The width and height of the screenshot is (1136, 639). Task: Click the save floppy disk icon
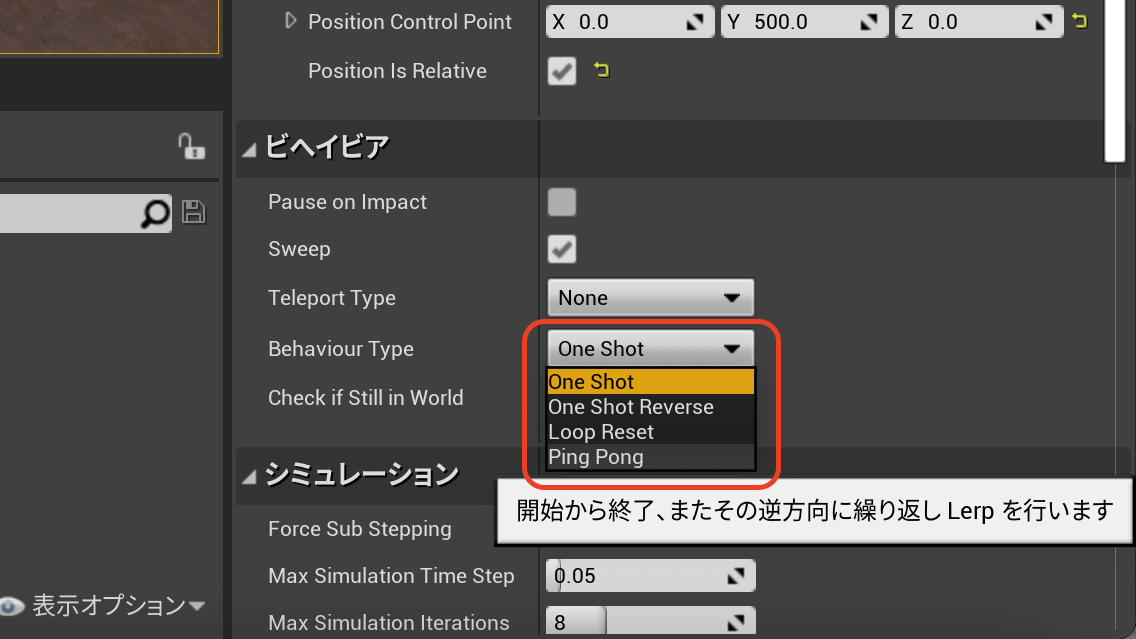click(x=194, y=212)
